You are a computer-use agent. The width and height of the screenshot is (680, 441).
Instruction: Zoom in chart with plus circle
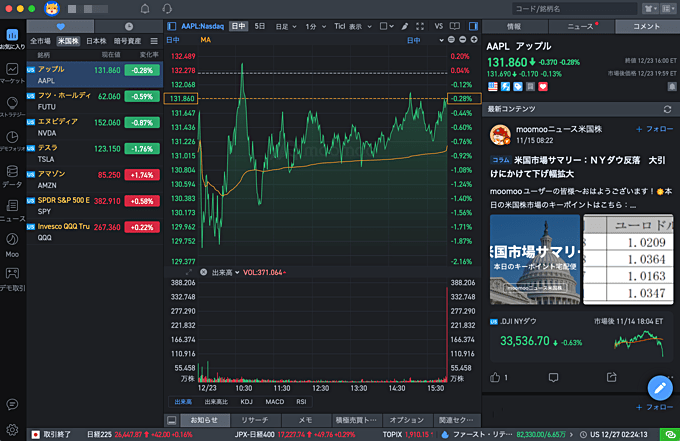click(474, 39)
